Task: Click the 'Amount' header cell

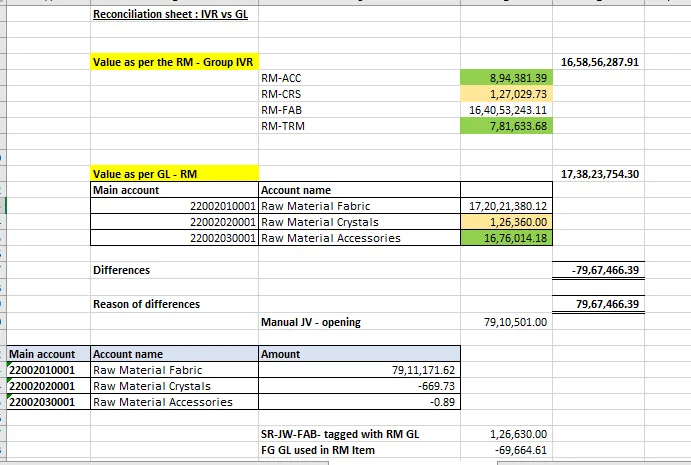Action: (359, 354)
